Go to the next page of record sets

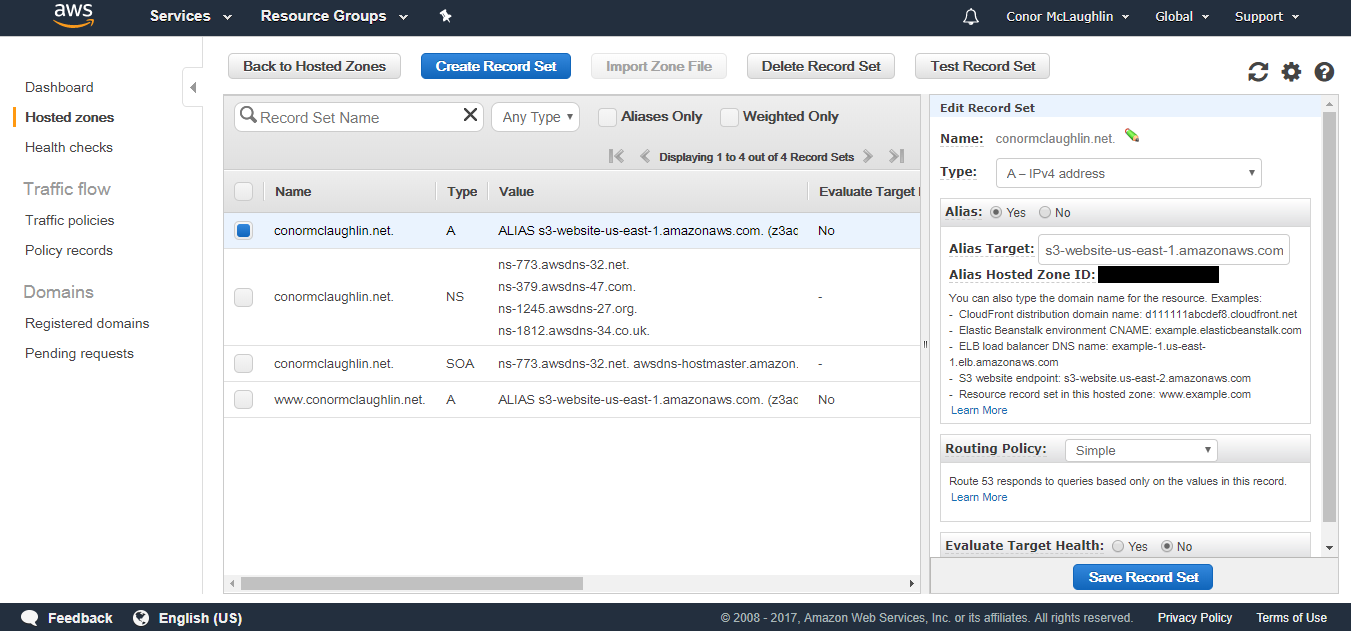[x=868, y=156]
